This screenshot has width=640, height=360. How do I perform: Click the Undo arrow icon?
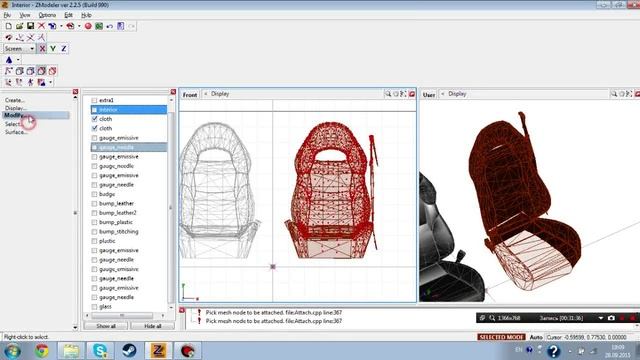click(110, 26)
